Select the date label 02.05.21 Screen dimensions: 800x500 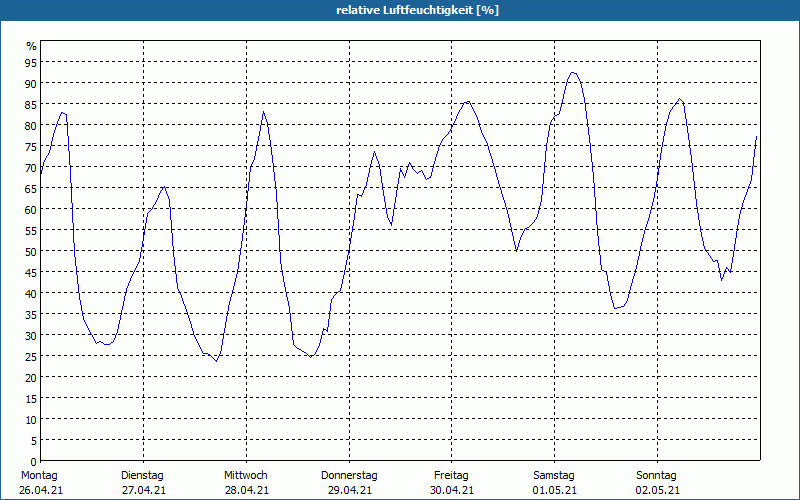click(658, 490)
